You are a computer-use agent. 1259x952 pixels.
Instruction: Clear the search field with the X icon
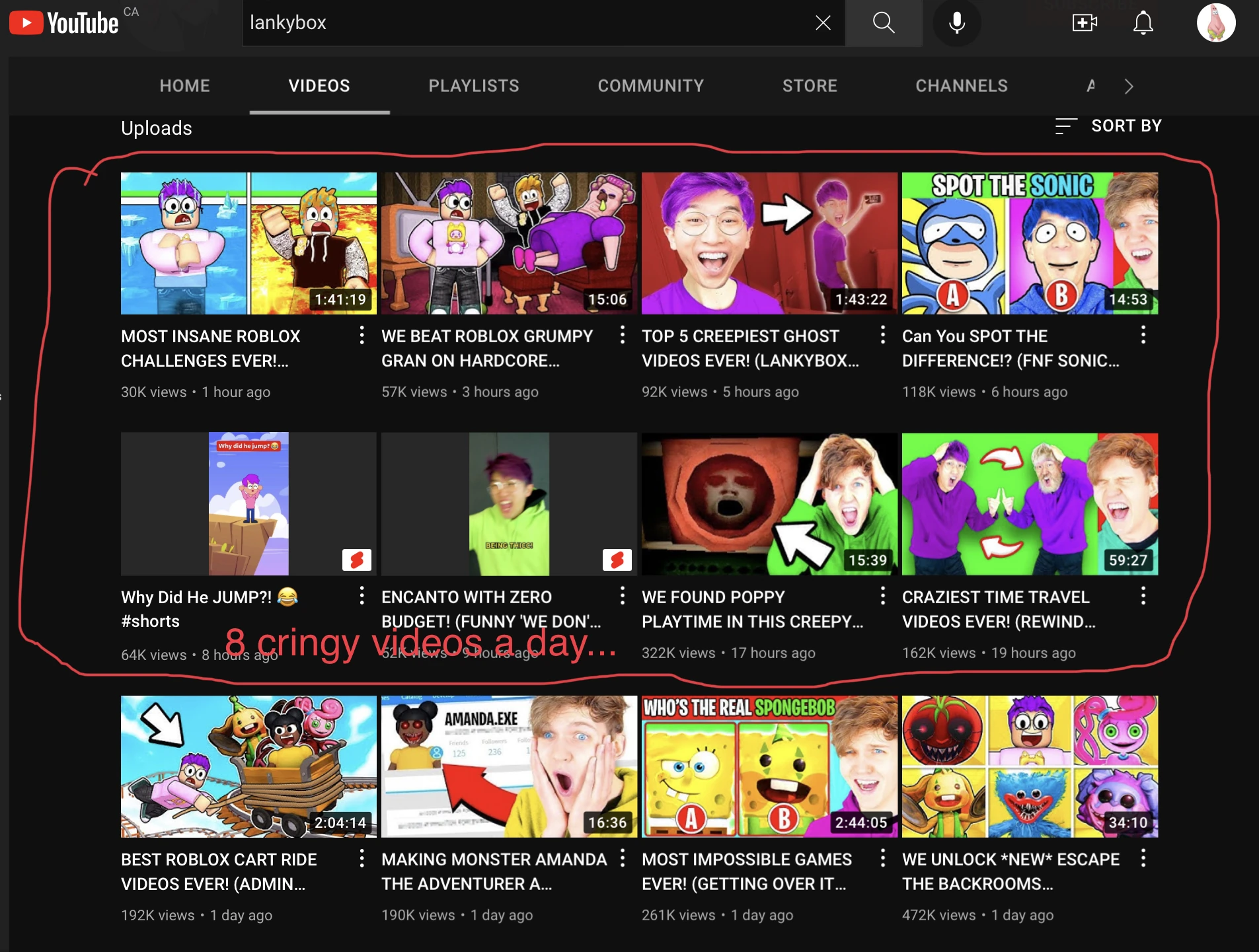point(823,22)
